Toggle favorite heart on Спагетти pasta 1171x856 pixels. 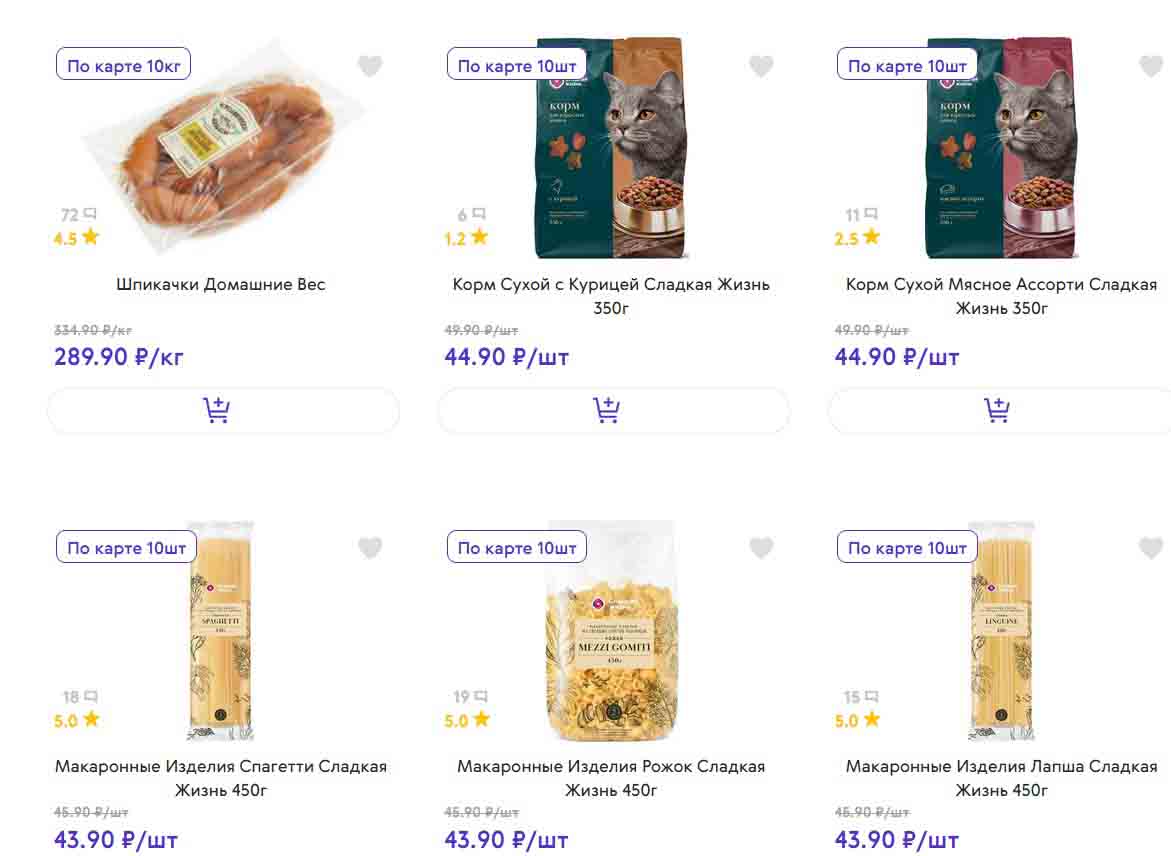(x=370, y=548)
